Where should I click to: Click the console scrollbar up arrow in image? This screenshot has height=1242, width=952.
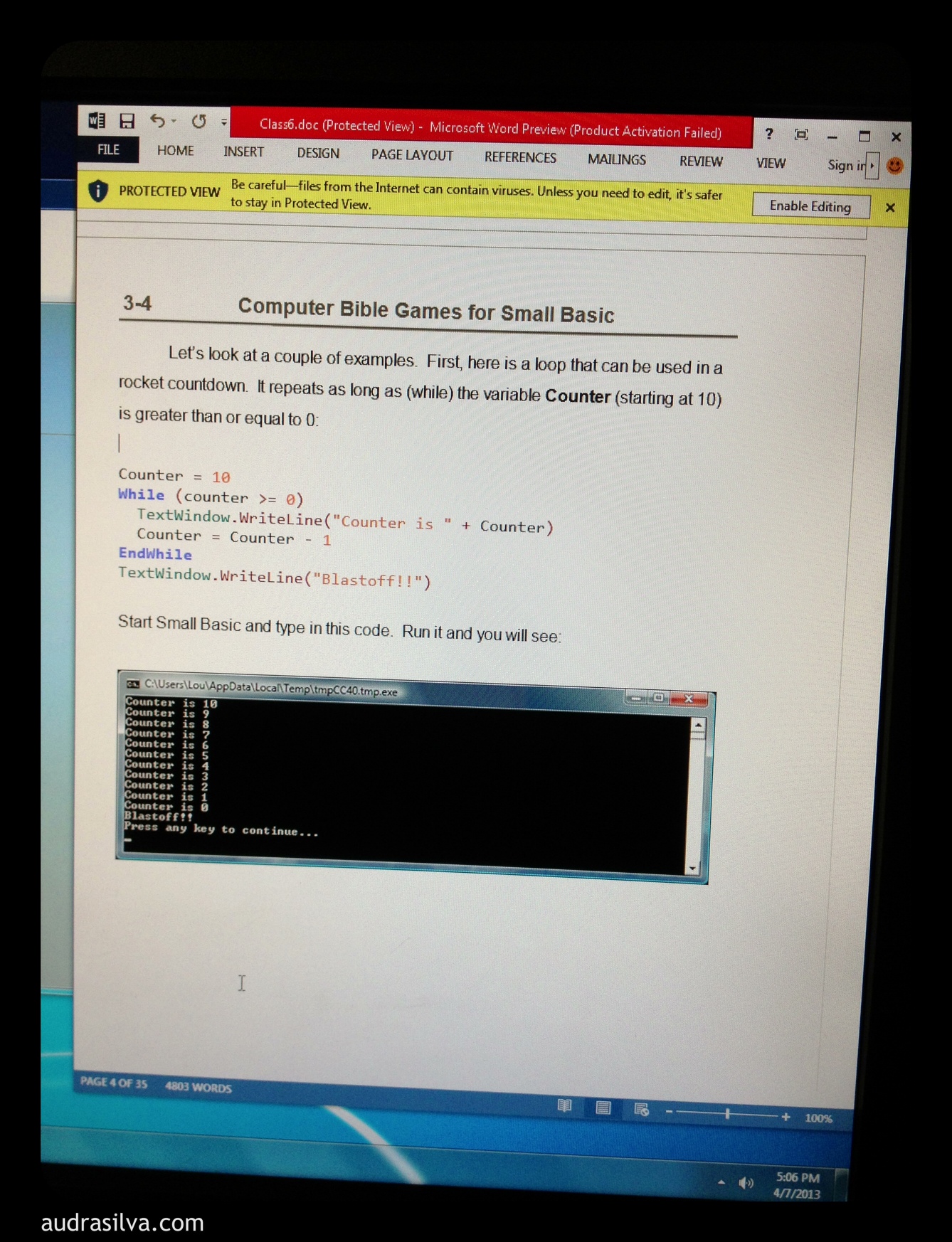[698, 725]
